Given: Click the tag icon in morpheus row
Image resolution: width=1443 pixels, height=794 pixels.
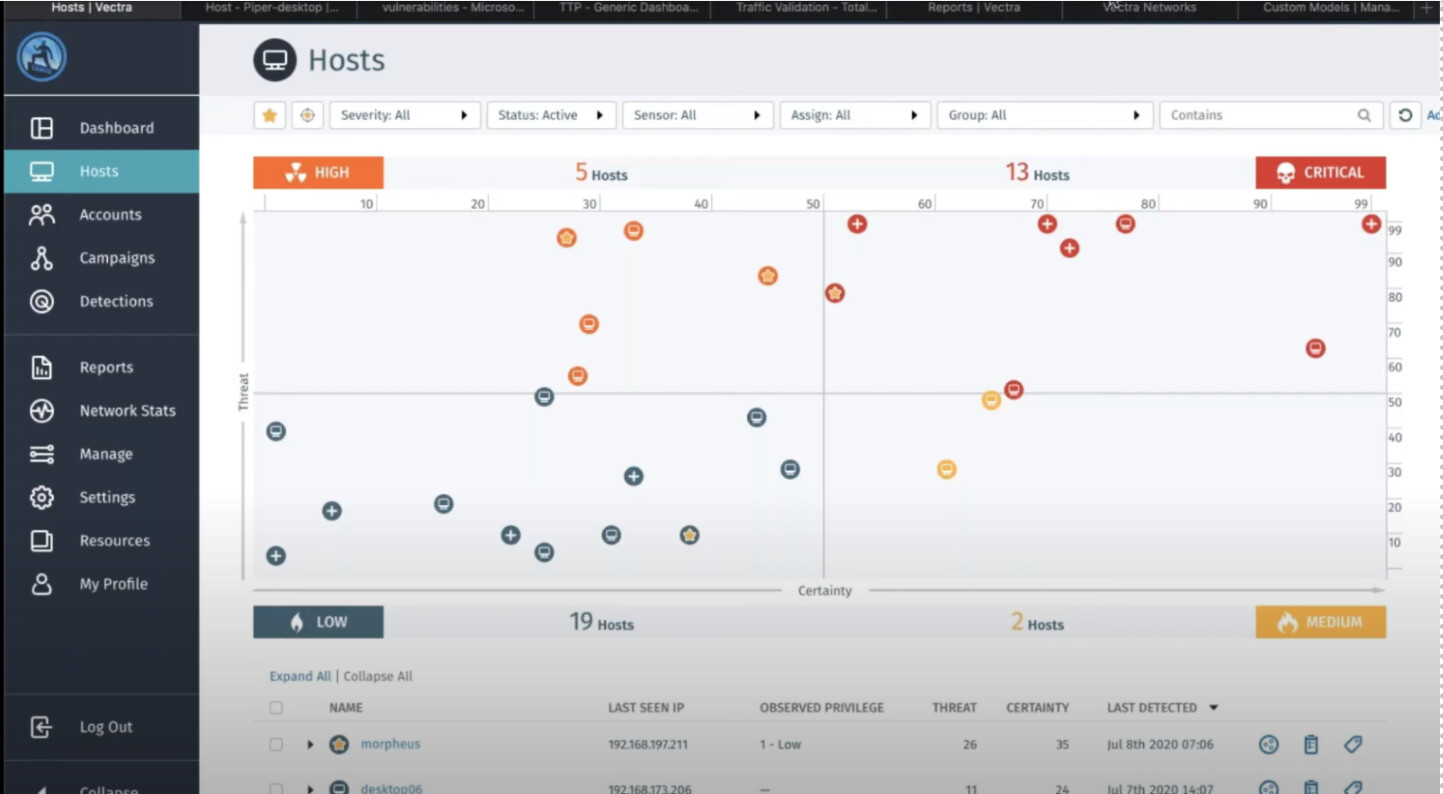Looking at the screenshot, I should coord(1353,744).
